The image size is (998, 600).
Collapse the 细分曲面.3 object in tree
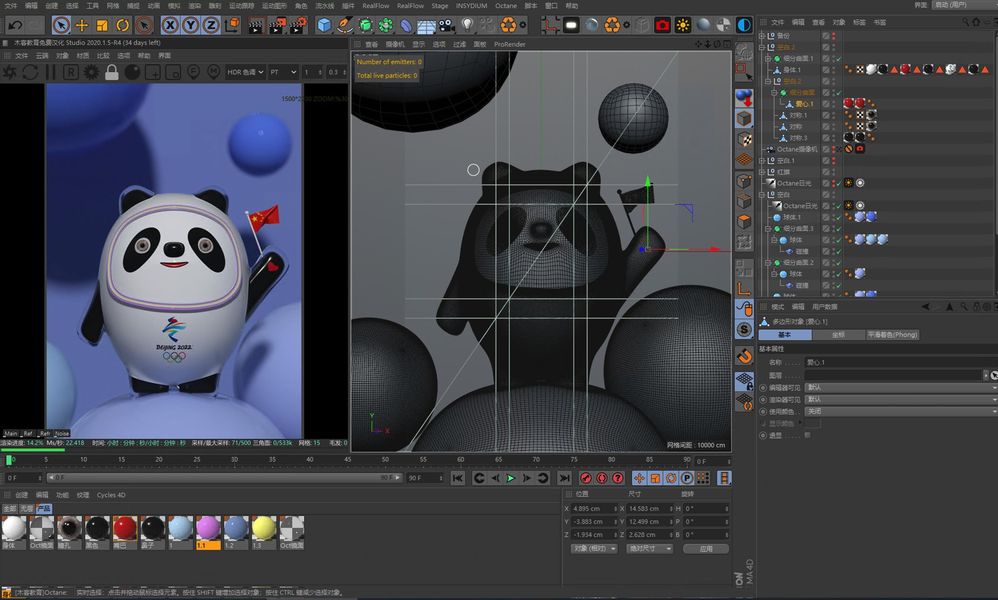click(768, 228)
